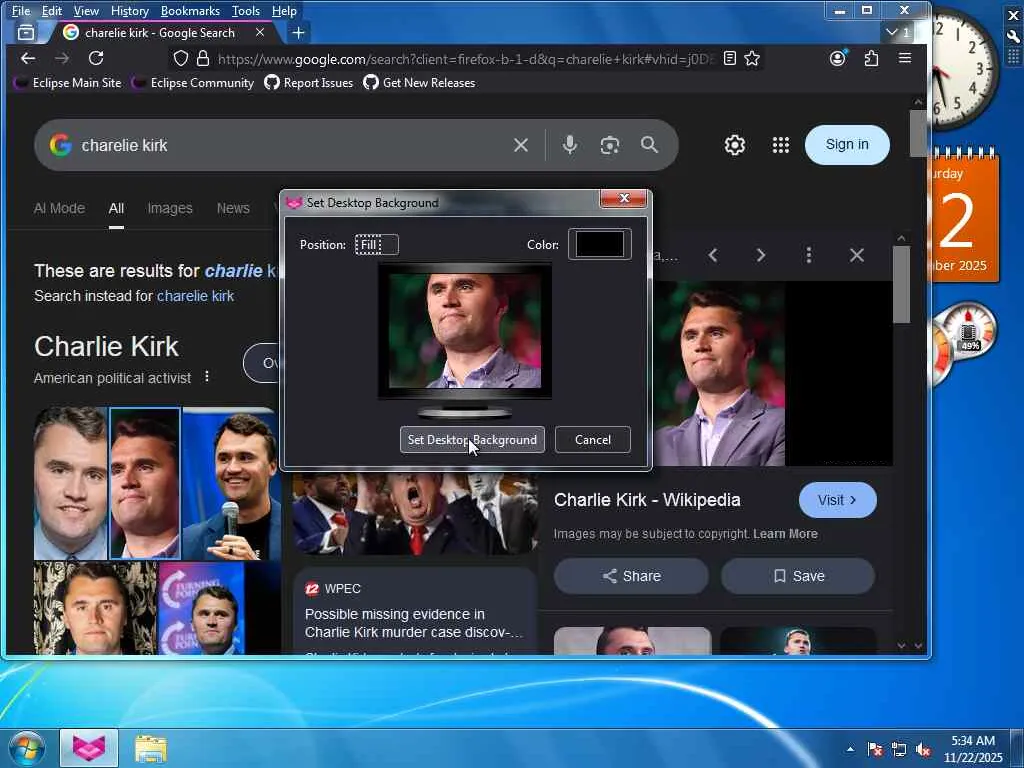Cancel the Set Desktop Background dialog
Viewport: 1024px width, 768px height.
pos(593,440)
